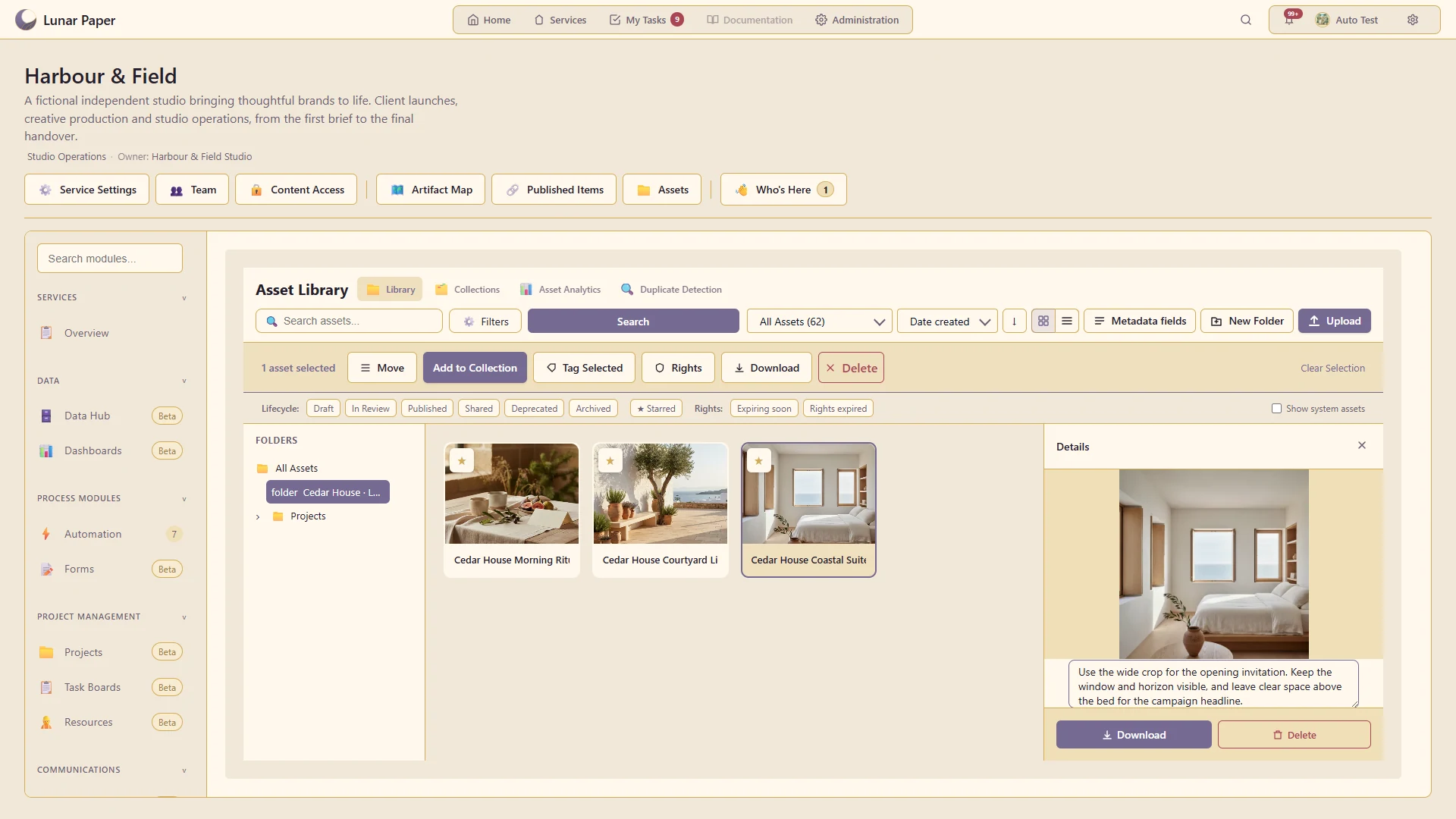
Task: Open the Asset Analytics tab
Action: pos(560,290)
